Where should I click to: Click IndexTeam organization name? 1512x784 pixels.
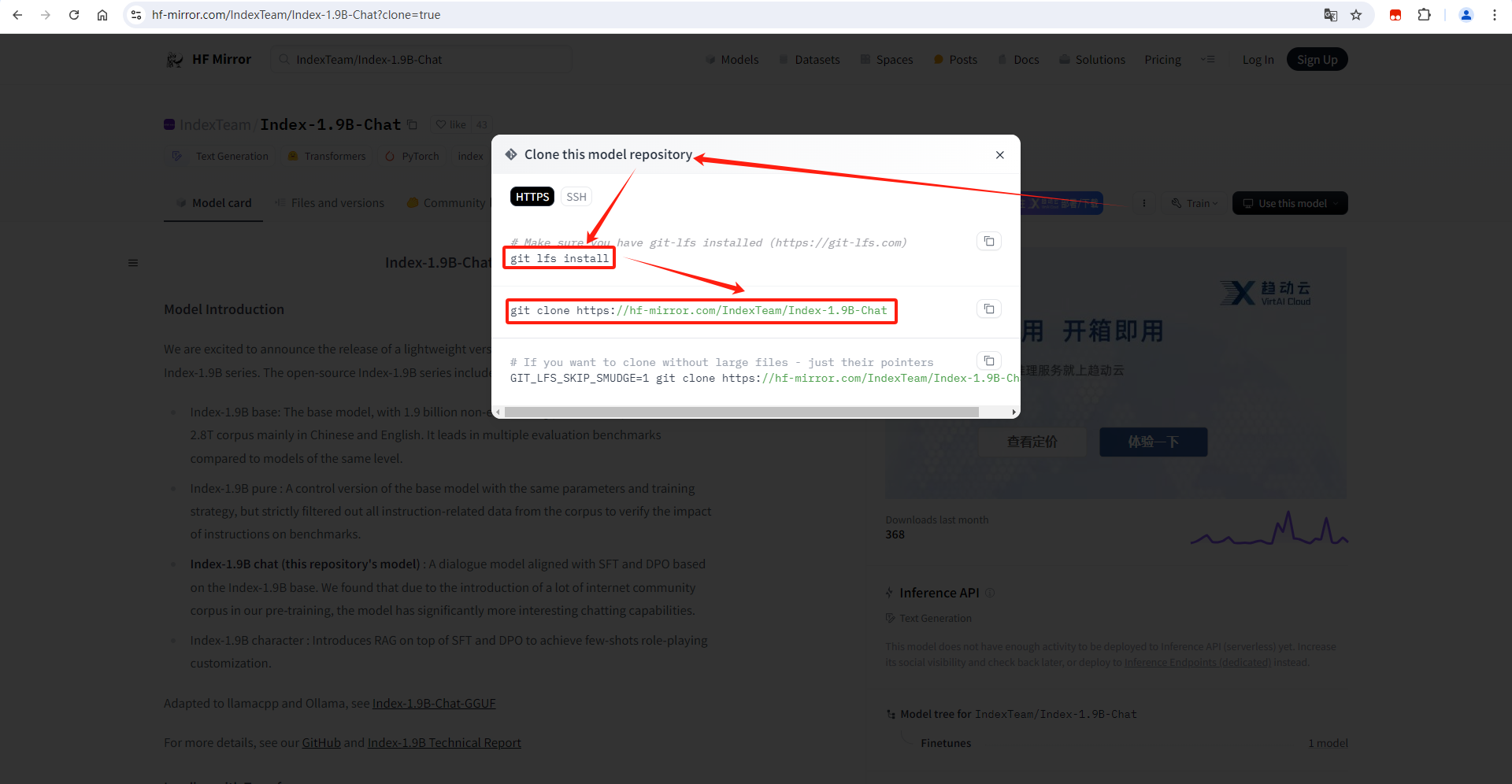tap(215, 124)
